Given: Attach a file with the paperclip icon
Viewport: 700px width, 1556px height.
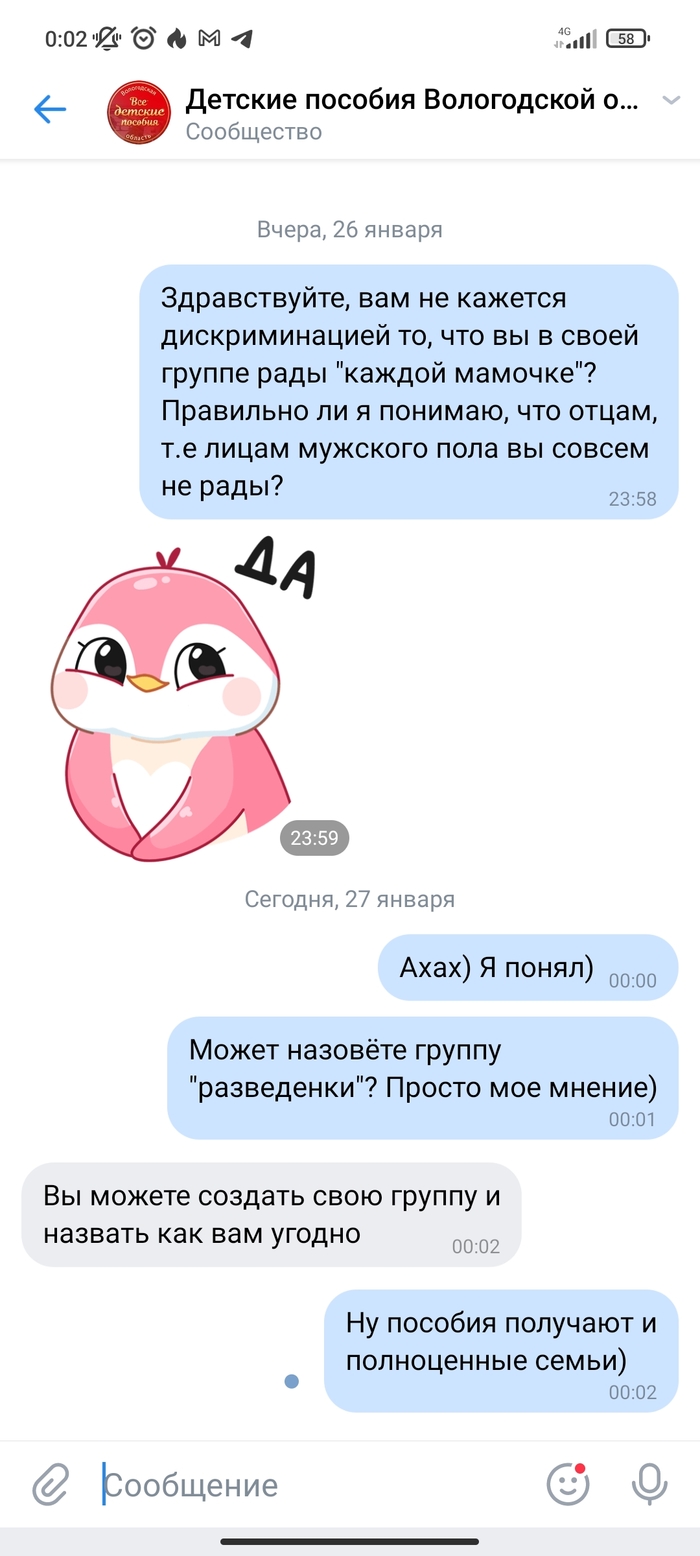Looking at the screenshot, I should tap(50, 1484).
